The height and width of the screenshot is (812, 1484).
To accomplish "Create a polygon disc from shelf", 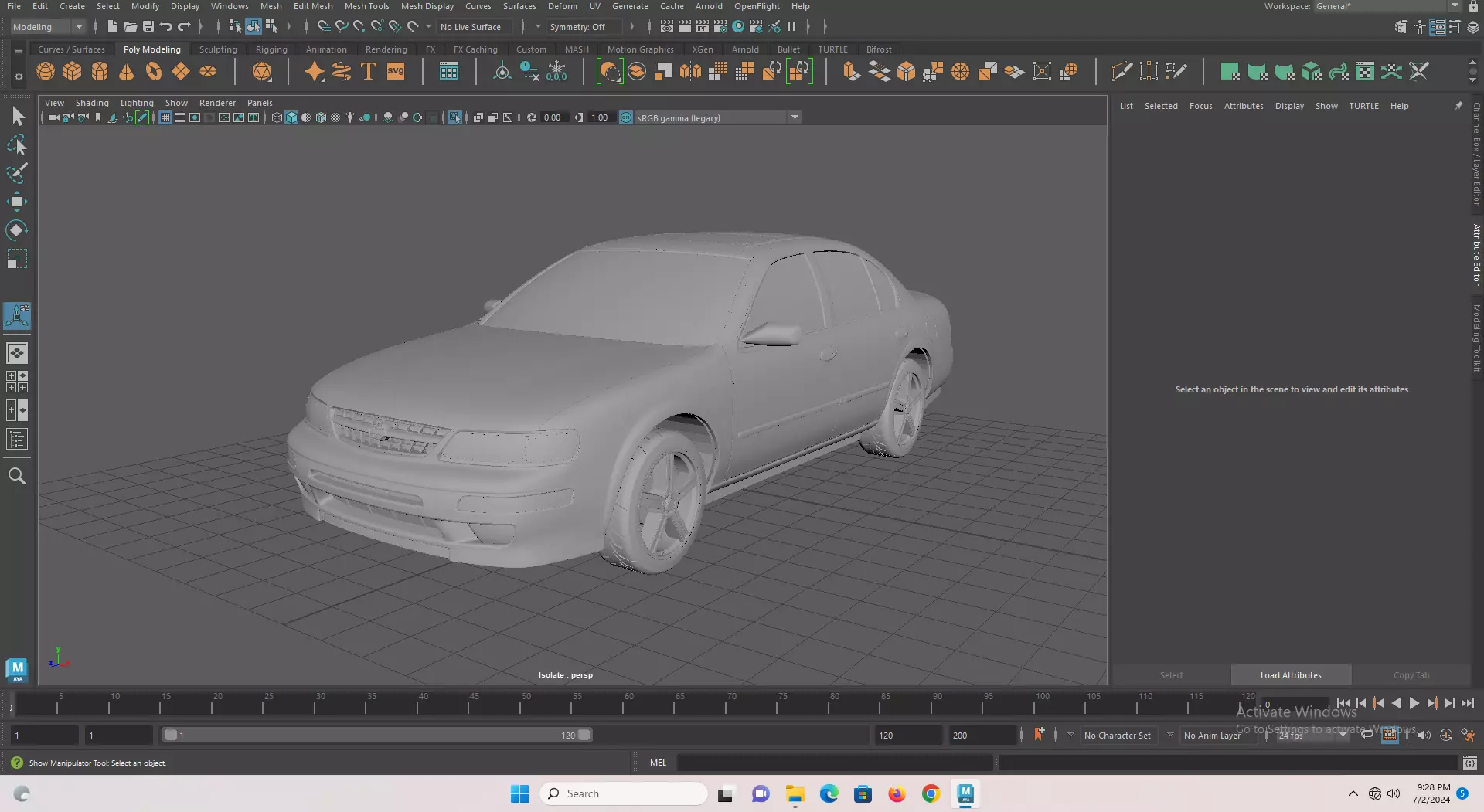I will [x=208, y=72].
